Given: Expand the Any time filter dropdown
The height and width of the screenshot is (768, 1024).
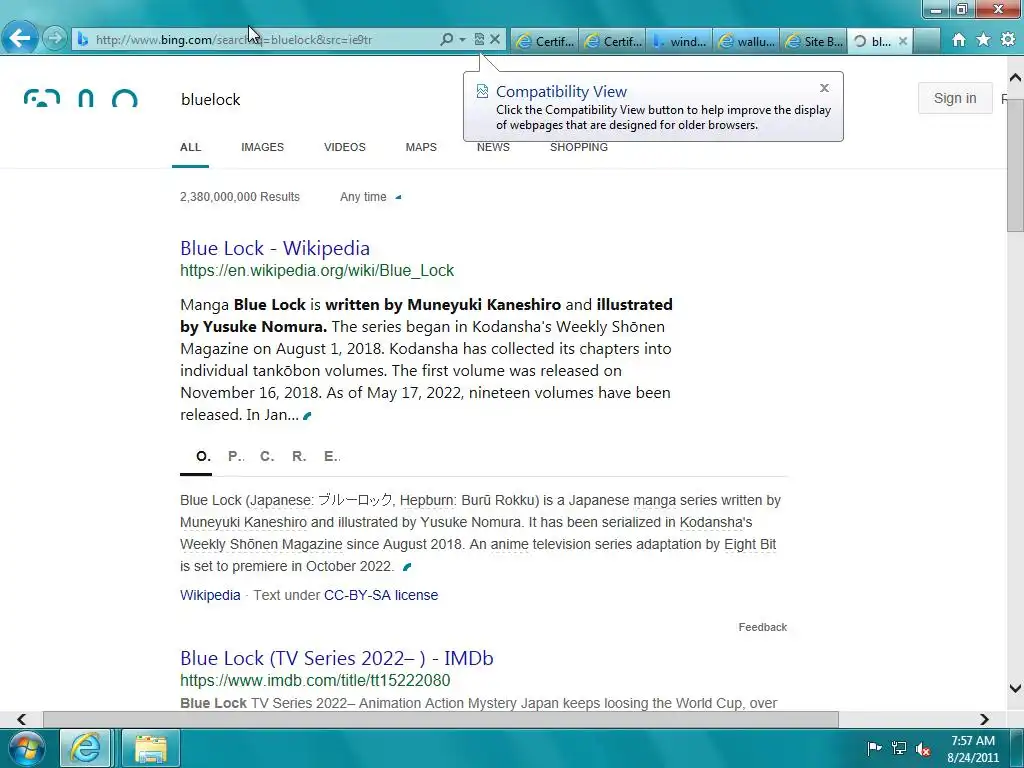Looking at the screenshot, I should pyautogui.click(x=370, y=197).
